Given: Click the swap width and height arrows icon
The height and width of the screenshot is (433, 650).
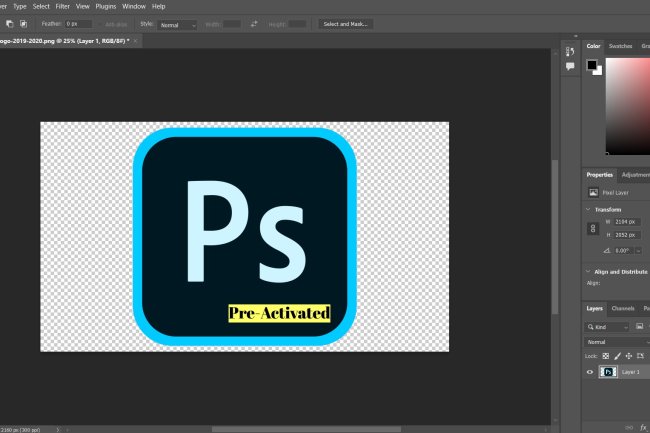Looking at the screenshot, I should pyautogui.click(x=254, y=23).
